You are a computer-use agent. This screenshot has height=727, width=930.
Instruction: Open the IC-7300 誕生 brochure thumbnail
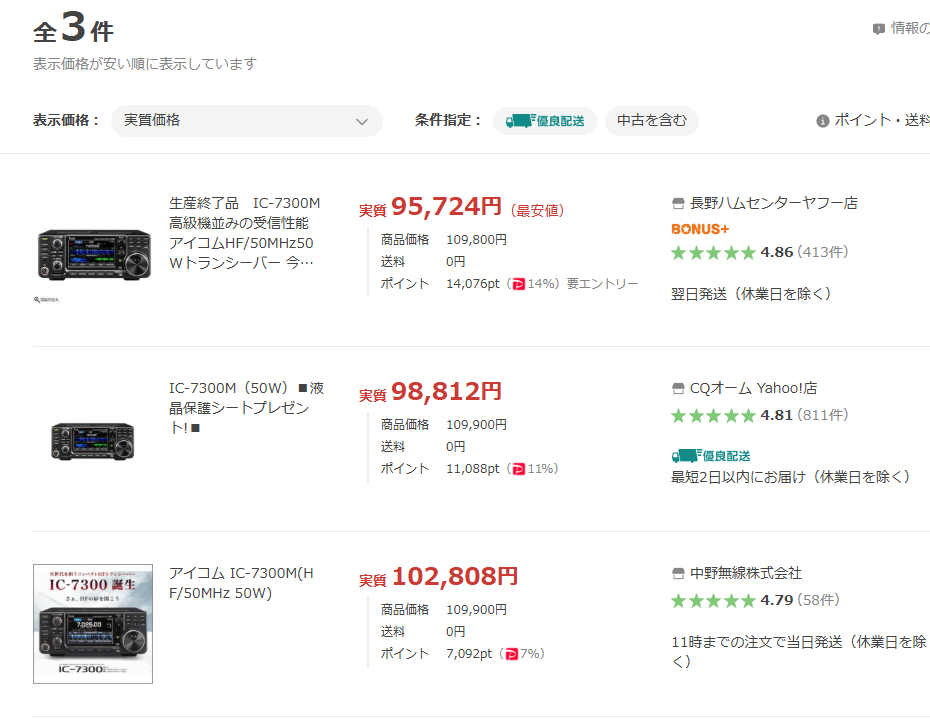point(93,624)
